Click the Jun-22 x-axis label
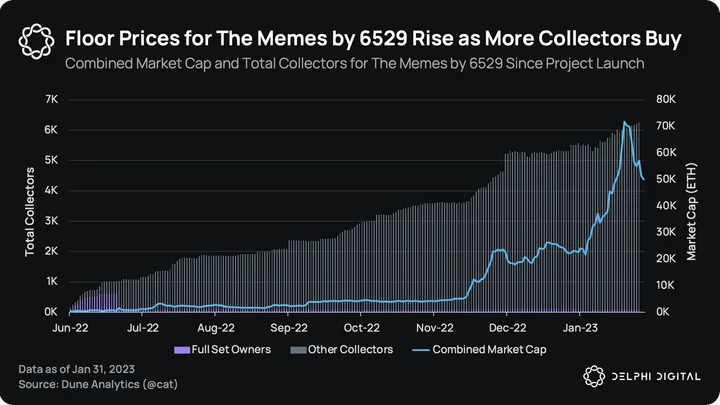Viewport: 720px width, 405px height. click(70, 328)
